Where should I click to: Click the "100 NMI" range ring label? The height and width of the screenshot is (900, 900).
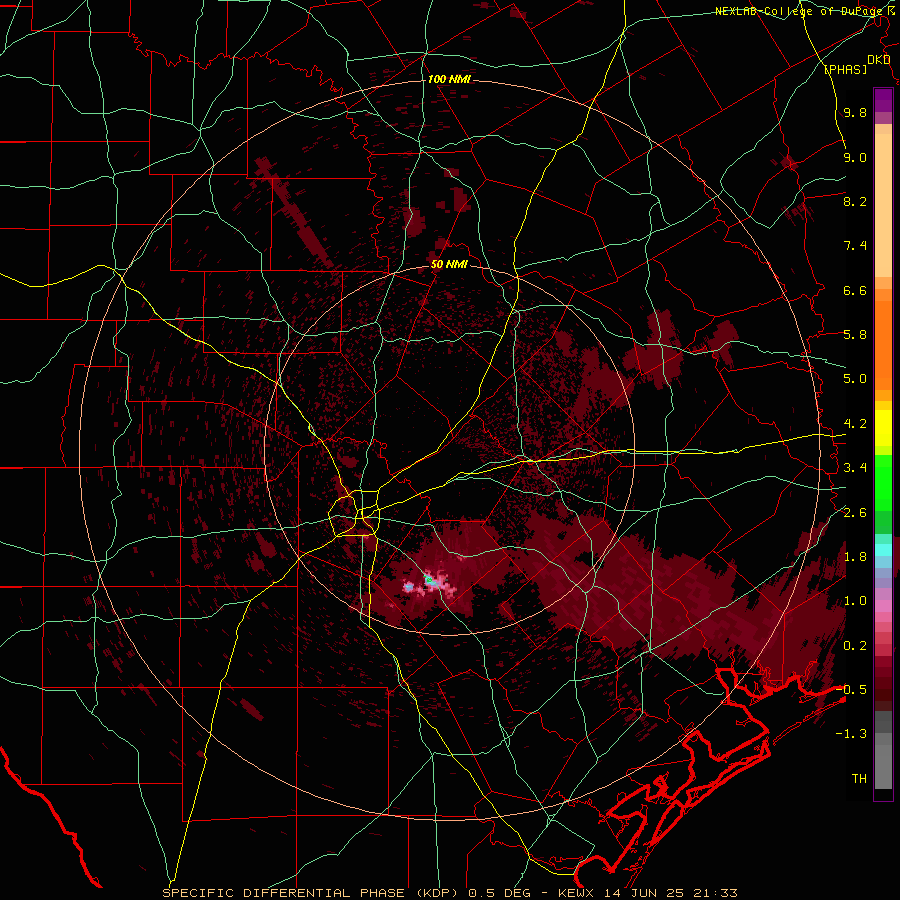point(449,79)
